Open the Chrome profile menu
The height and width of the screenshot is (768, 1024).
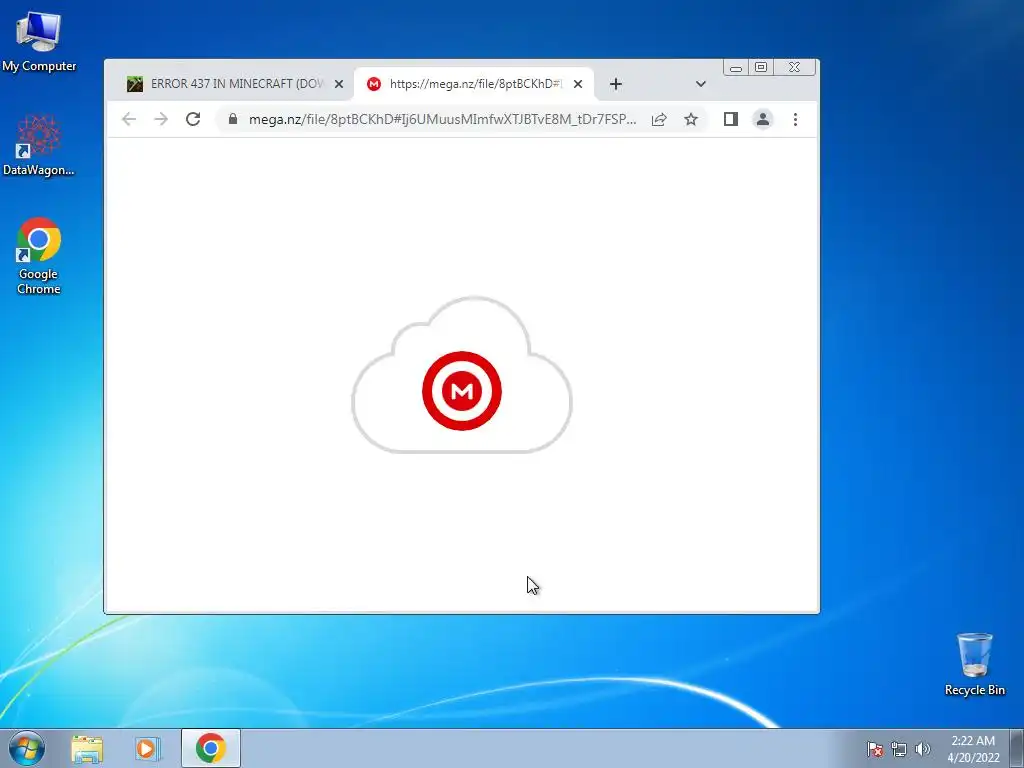763,119
